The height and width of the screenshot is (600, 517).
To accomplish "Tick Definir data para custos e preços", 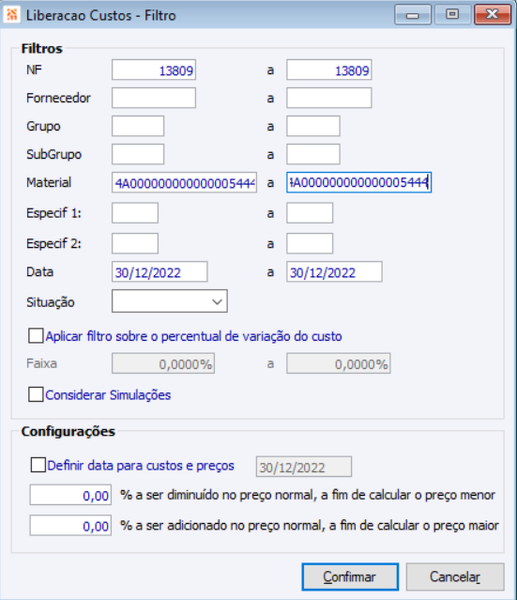I will click(x=38, y=465).
